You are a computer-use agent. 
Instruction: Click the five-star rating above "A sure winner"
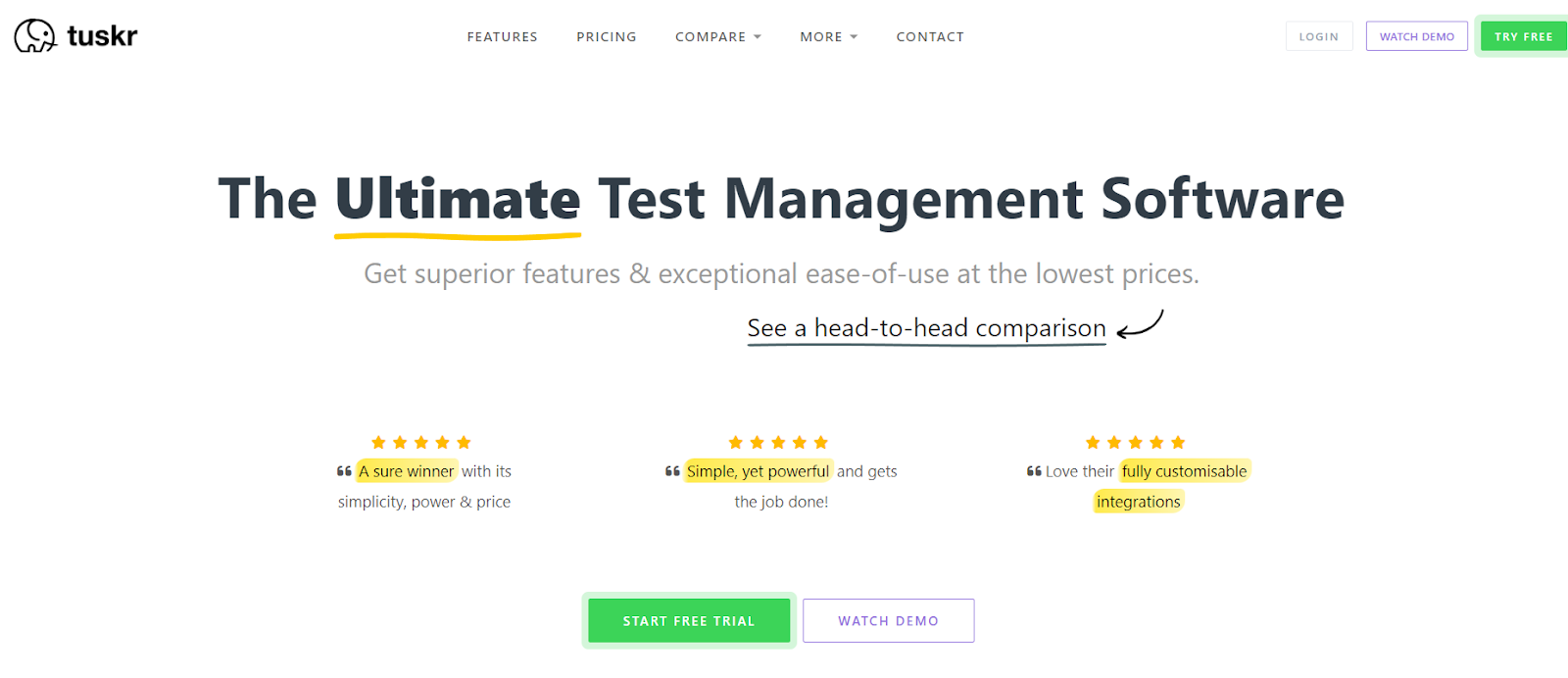[421, 443]
